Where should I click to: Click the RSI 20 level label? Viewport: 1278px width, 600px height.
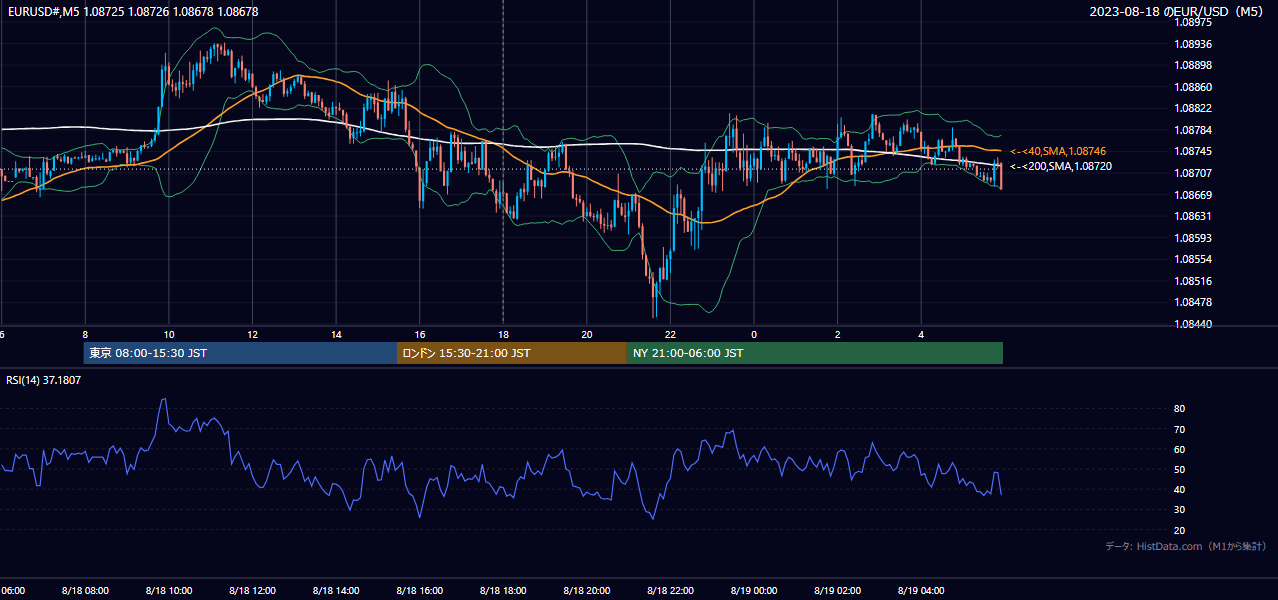click(x=1179, y=530)
